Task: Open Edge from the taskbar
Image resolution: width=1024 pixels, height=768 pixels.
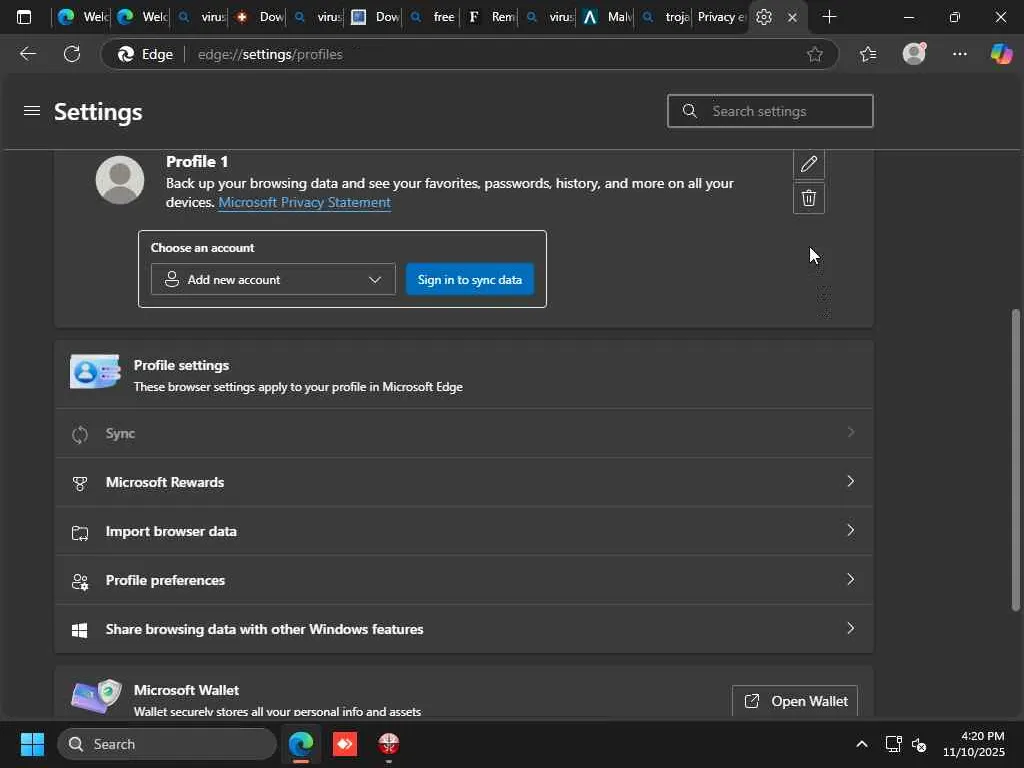Action: pyautogui.click(x=301, y=744)
